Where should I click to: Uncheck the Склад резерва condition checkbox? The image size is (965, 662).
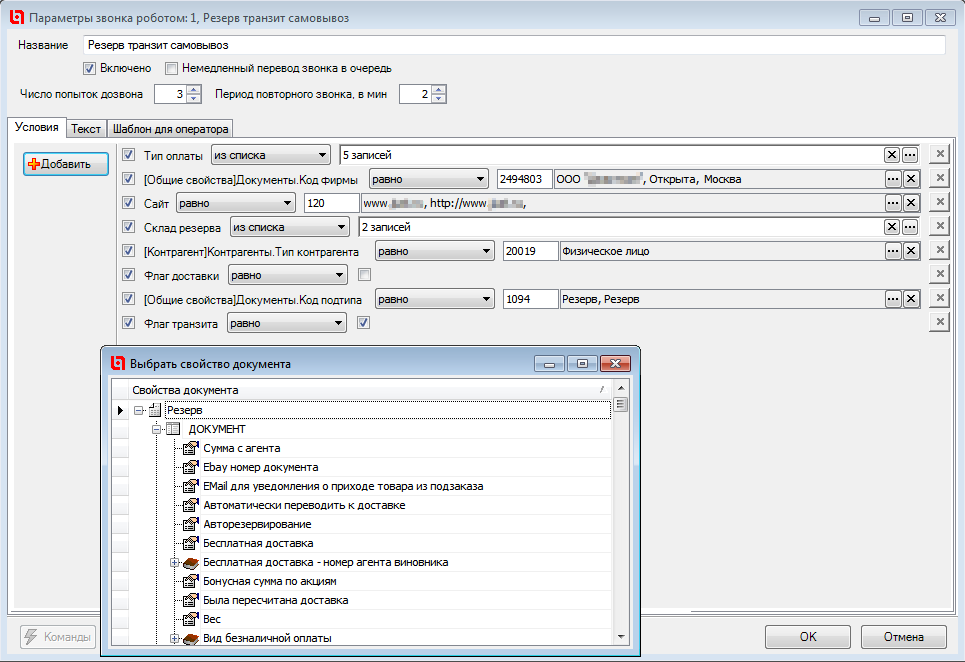pyautogui.click(x=128, y=226)
